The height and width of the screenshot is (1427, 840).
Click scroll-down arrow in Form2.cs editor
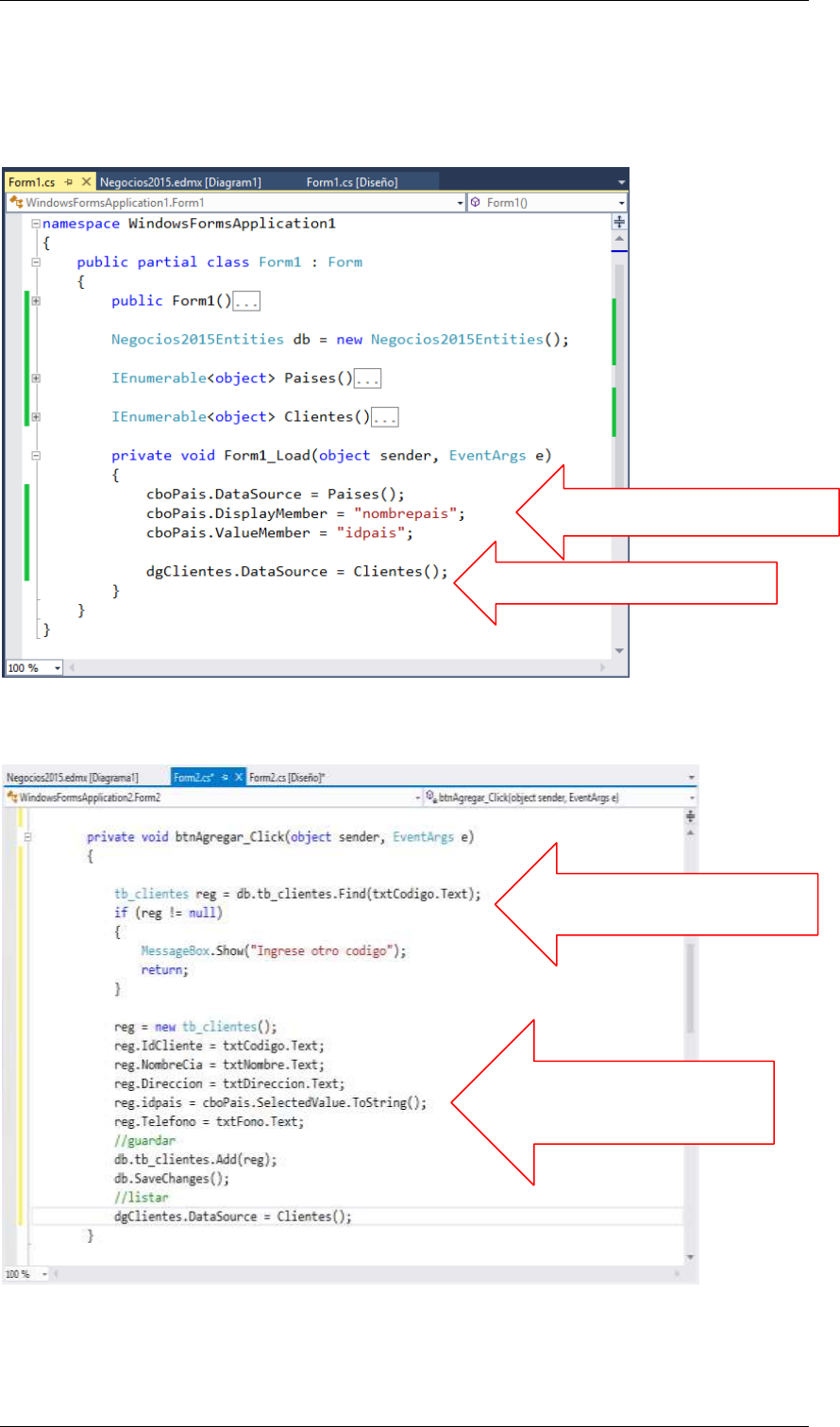pyautogui.click(x=690, y=1258)
